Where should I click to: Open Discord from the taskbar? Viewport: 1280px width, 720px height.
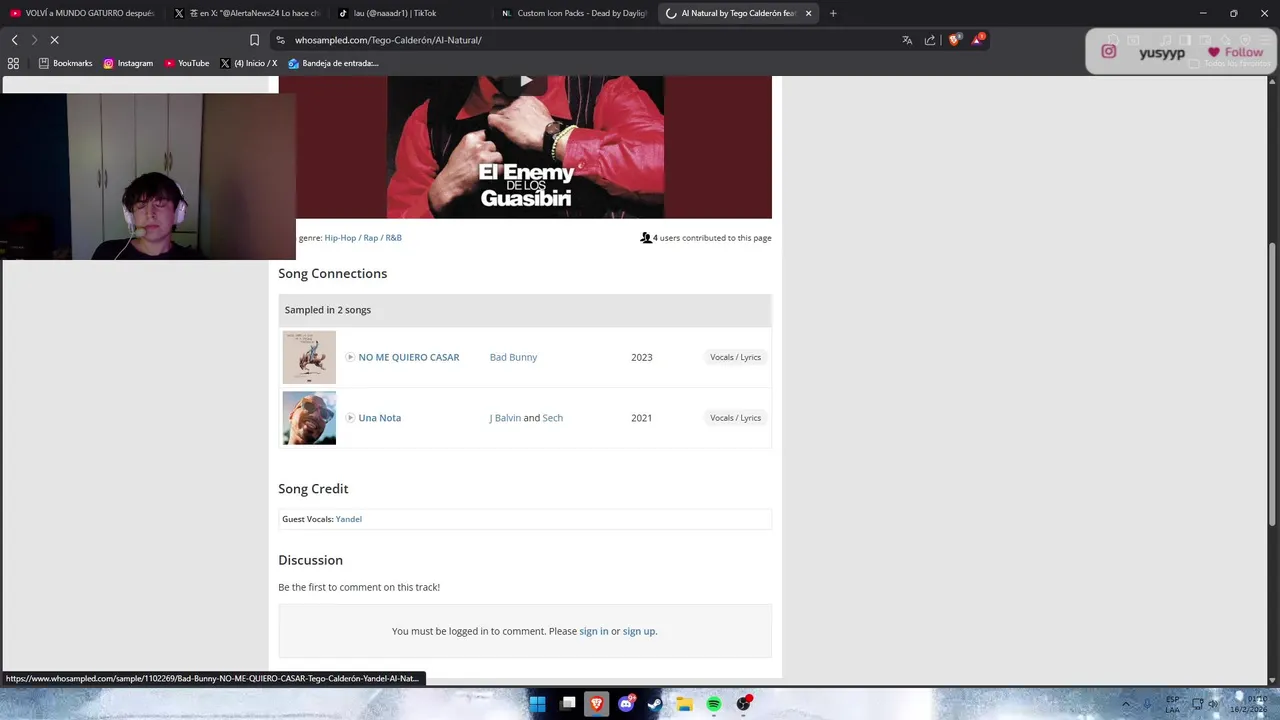point(626,704)
